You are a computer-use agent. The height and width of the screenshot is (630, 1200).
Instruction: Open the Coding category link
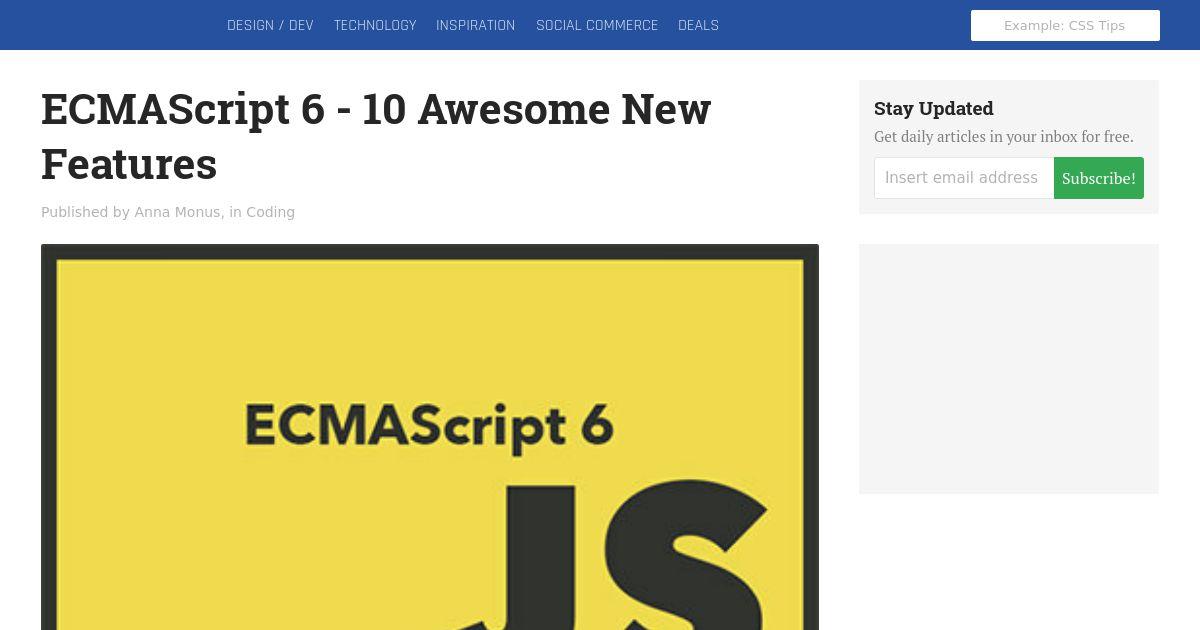(270, 212)
